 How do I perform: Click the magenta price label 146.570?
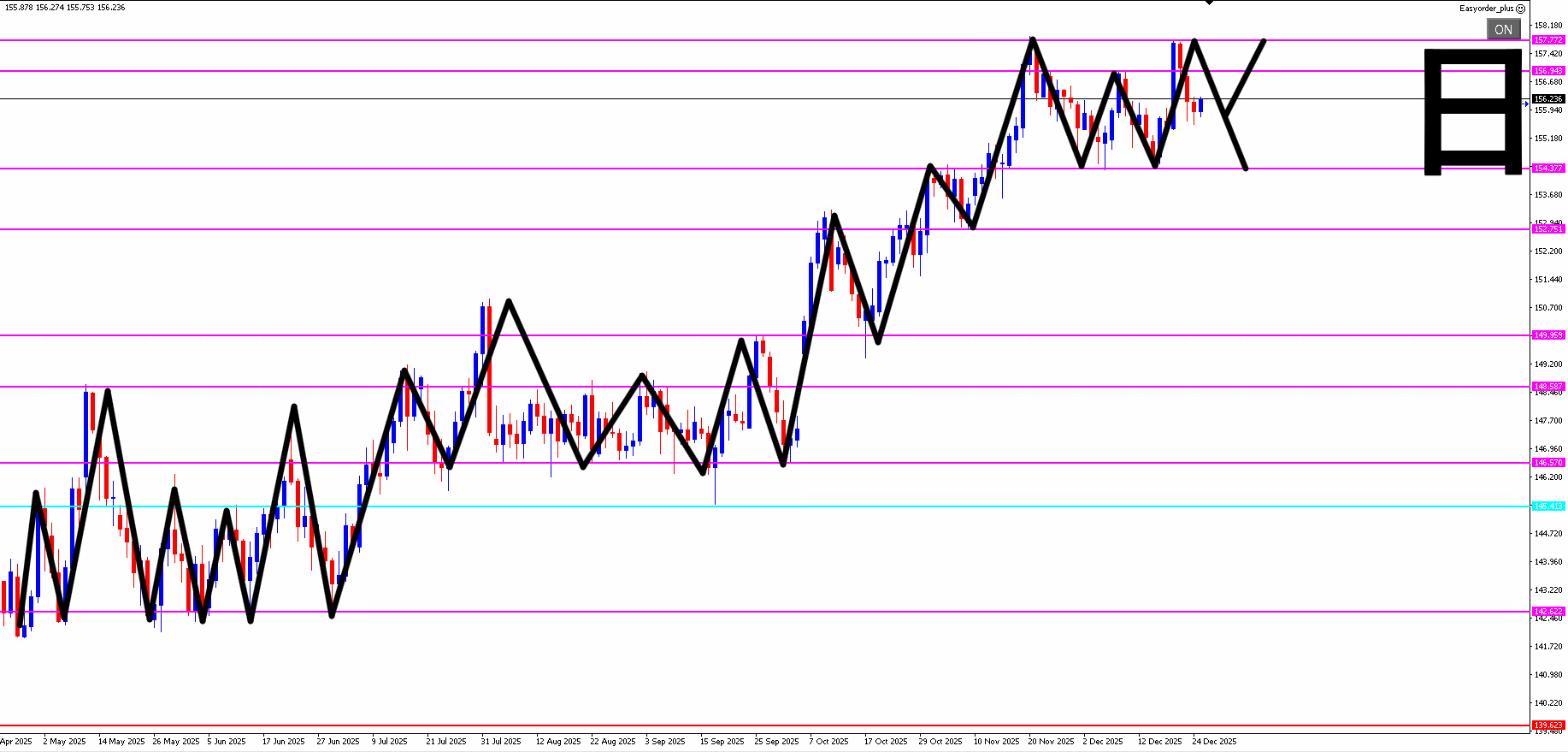(x=1548, y=463)
